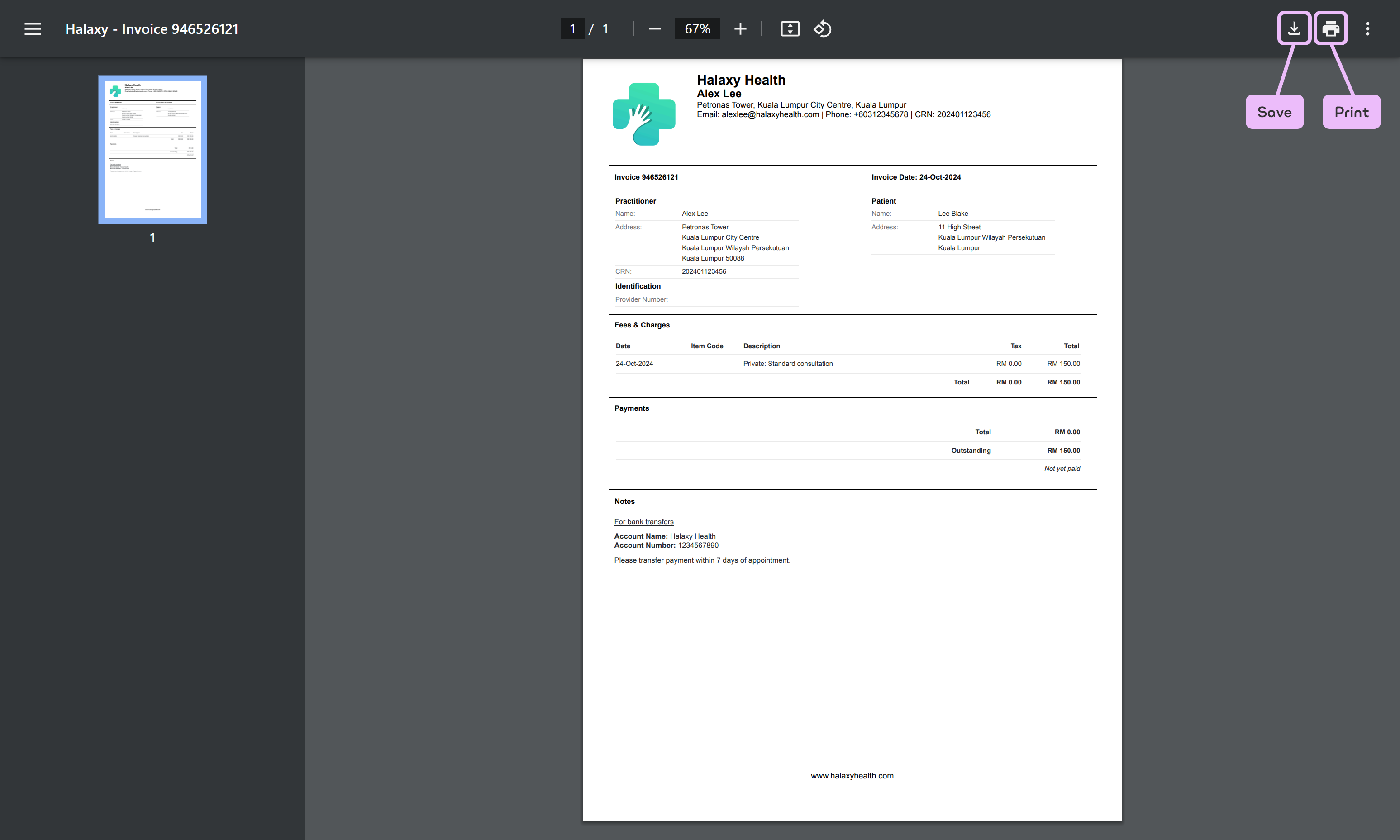Viewport: 1400px width, 840px height.
Task: Click the www.halaxyhealth.com footer link
Action: (852, 775)
